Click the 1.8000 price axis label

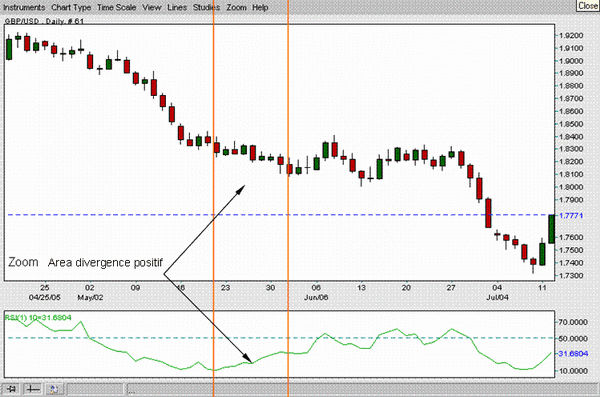(x=571, y=187)
